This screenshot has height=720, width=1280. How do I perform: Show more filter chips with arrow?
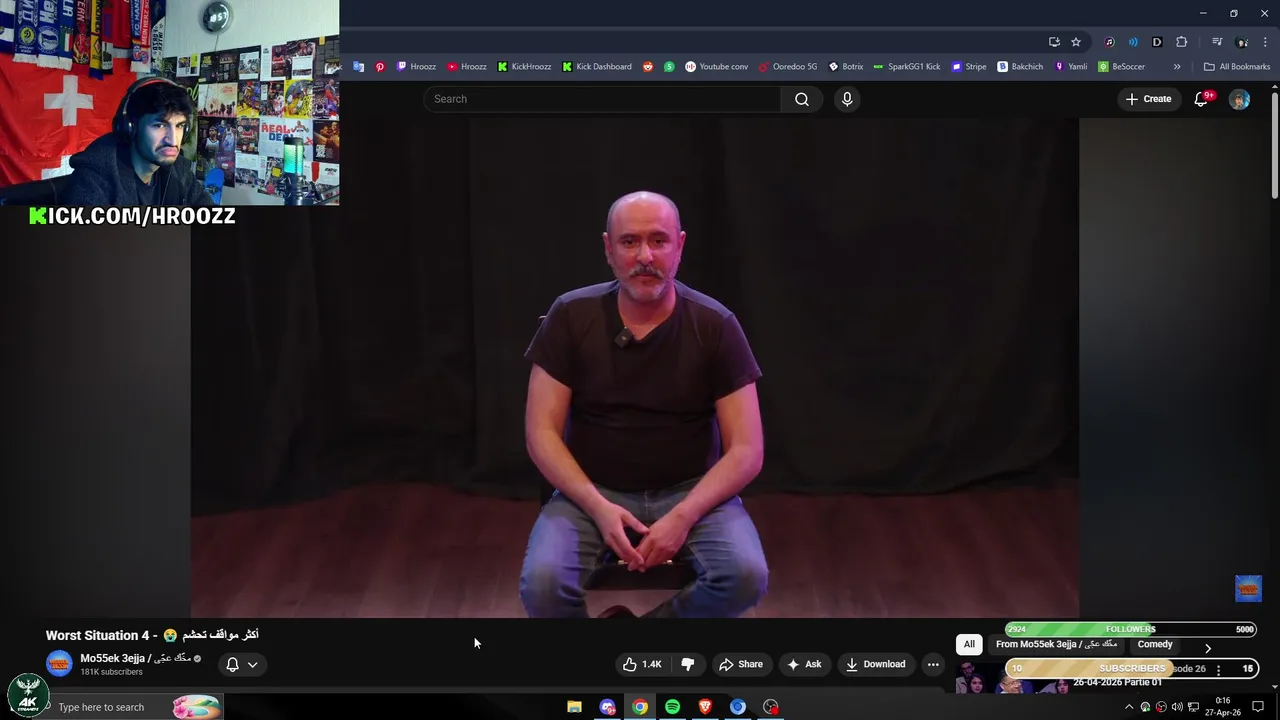coord(1207,648)
